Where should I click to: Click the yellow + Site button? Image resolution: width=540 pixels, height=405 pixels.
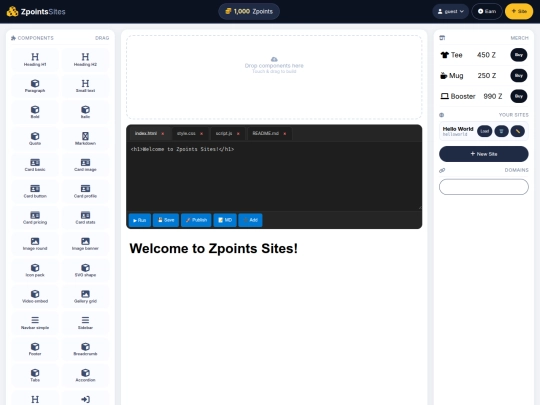[x=519, y=11]
